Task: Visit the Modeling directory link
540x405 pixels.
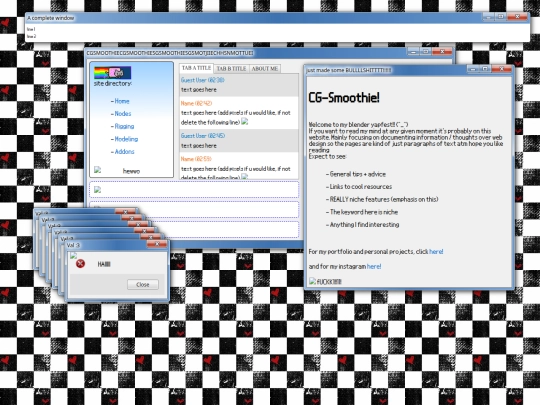Action: [126, 139]
